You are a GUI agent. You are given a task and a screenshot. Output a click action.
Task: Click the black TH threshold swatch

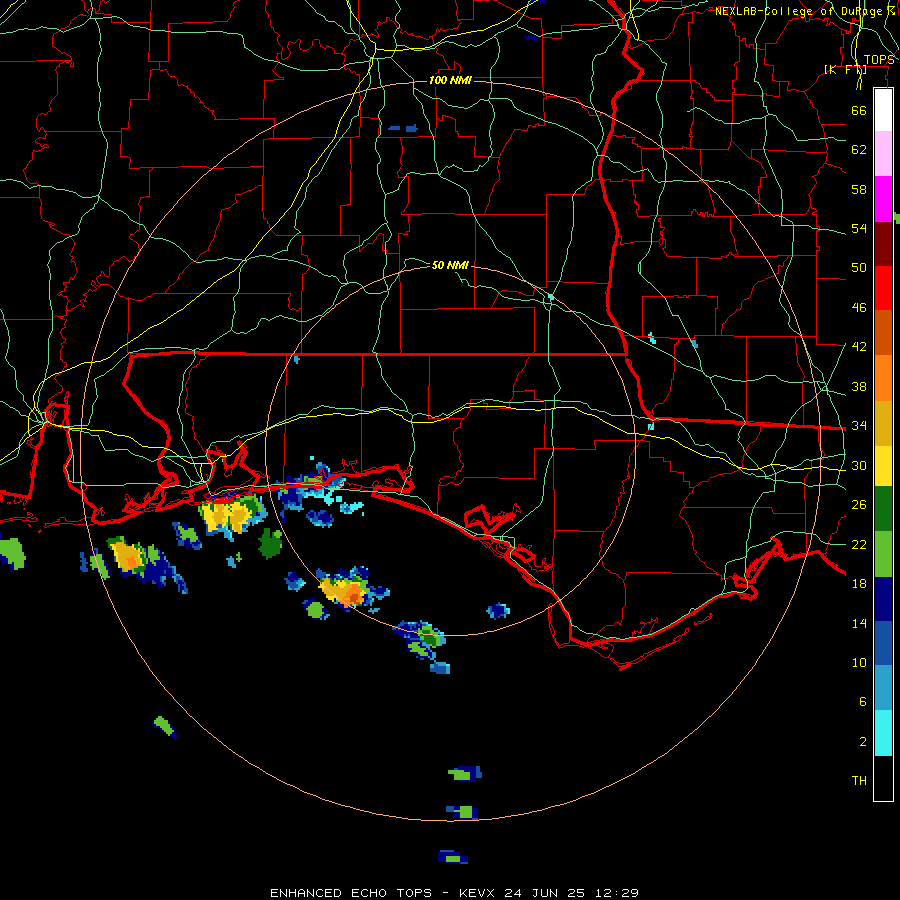tap(883, 778)
